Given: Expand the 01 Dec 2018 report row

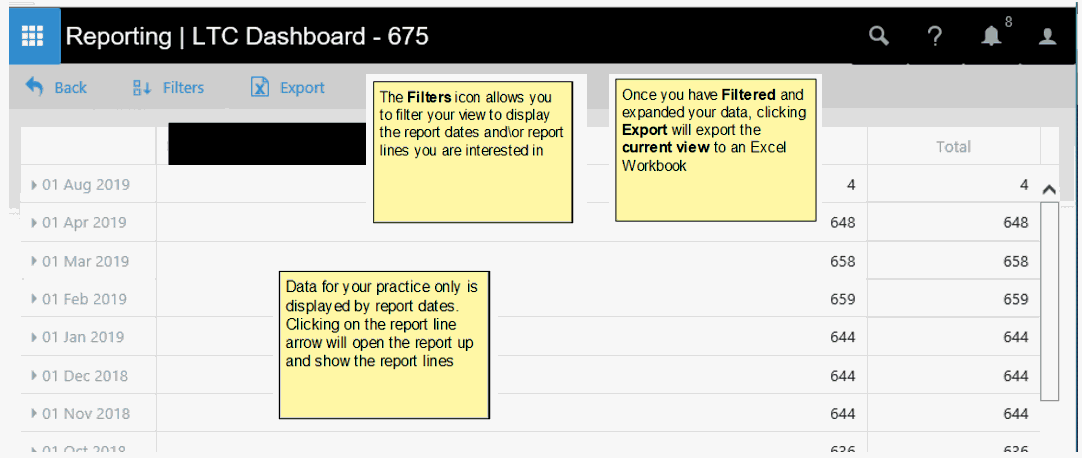Looking at the screenshot, I should click(x=35, y=376).
